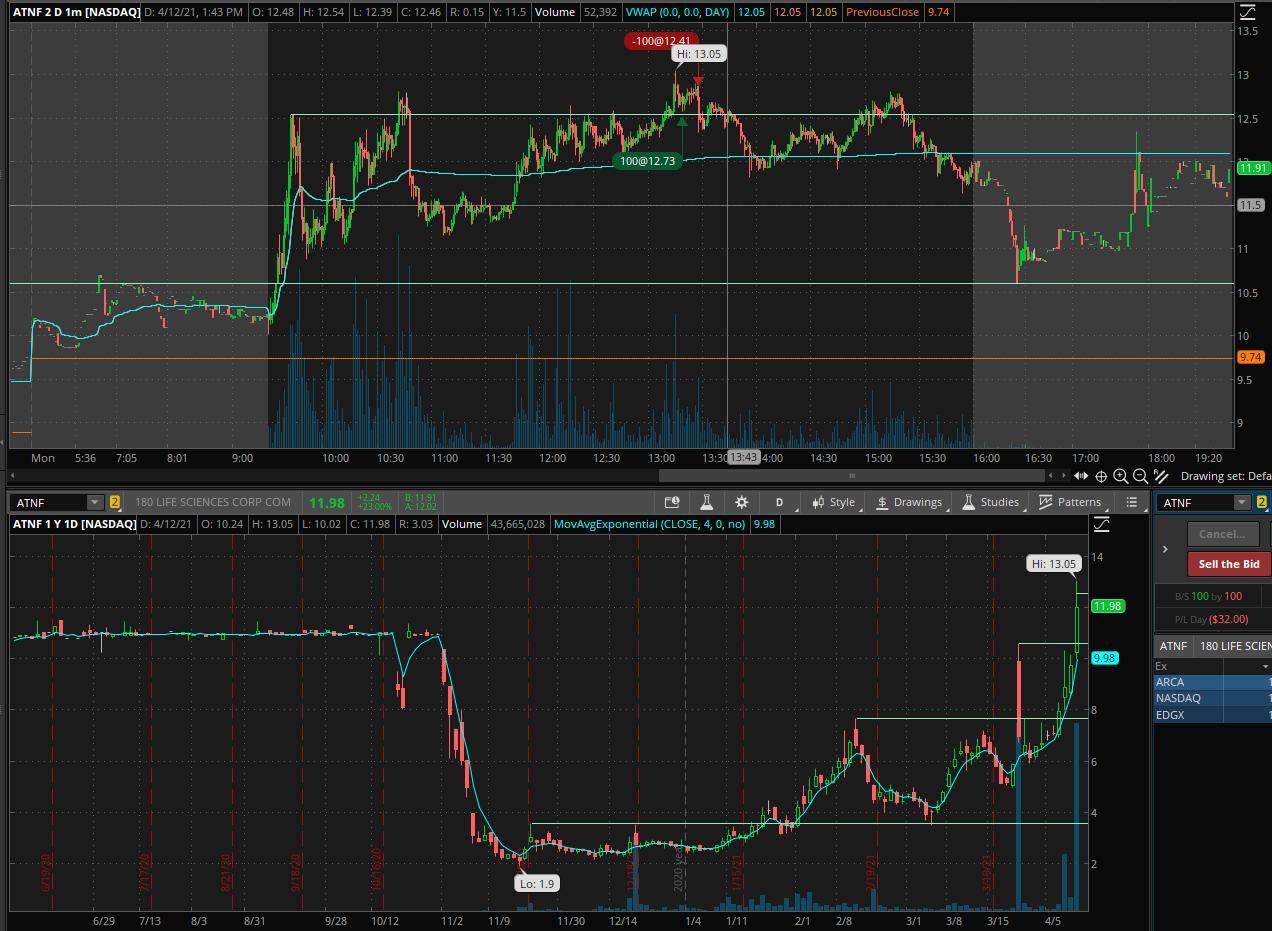Click the 11.5 price level tag on upper axis
The width and height of the screenshot is (1272, 931).
(1250, 205)
